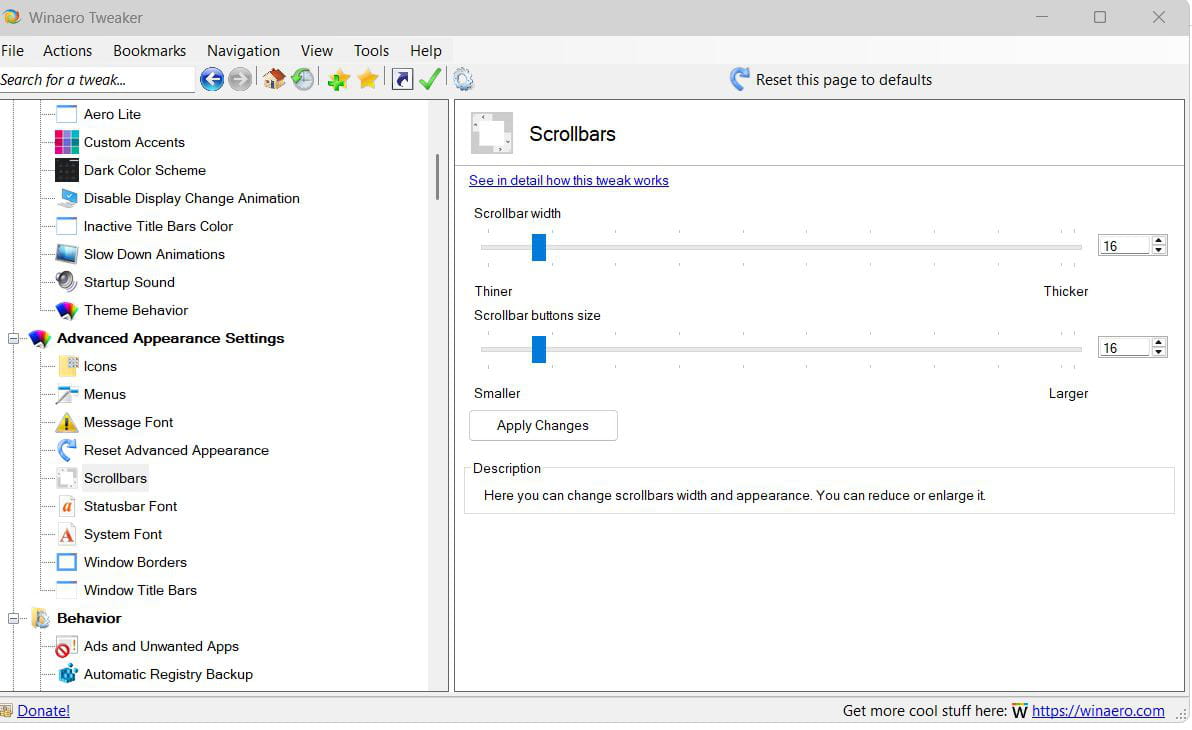Click the Aero Lite tree icon

[x=67, y=114]
